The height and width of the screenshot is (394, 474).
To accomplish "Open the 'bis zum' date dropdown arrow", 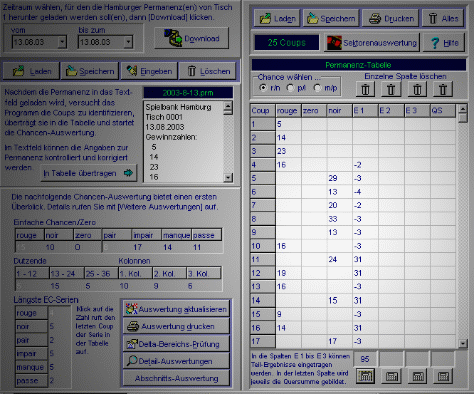I will tap(128, 42).
